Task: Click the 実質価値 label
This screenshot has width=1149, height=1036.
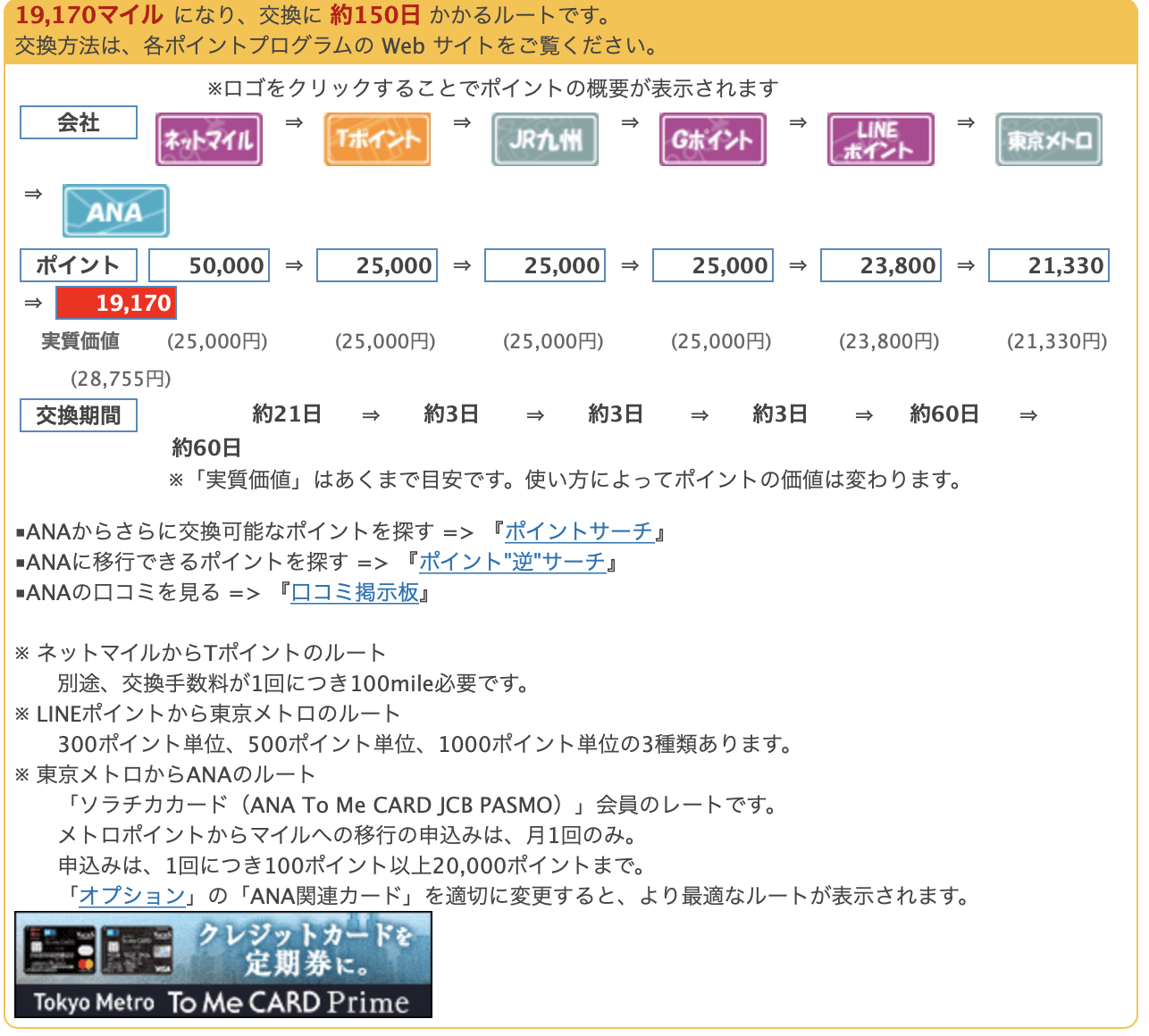Action: pyautogui.click(x=80, y=341)
